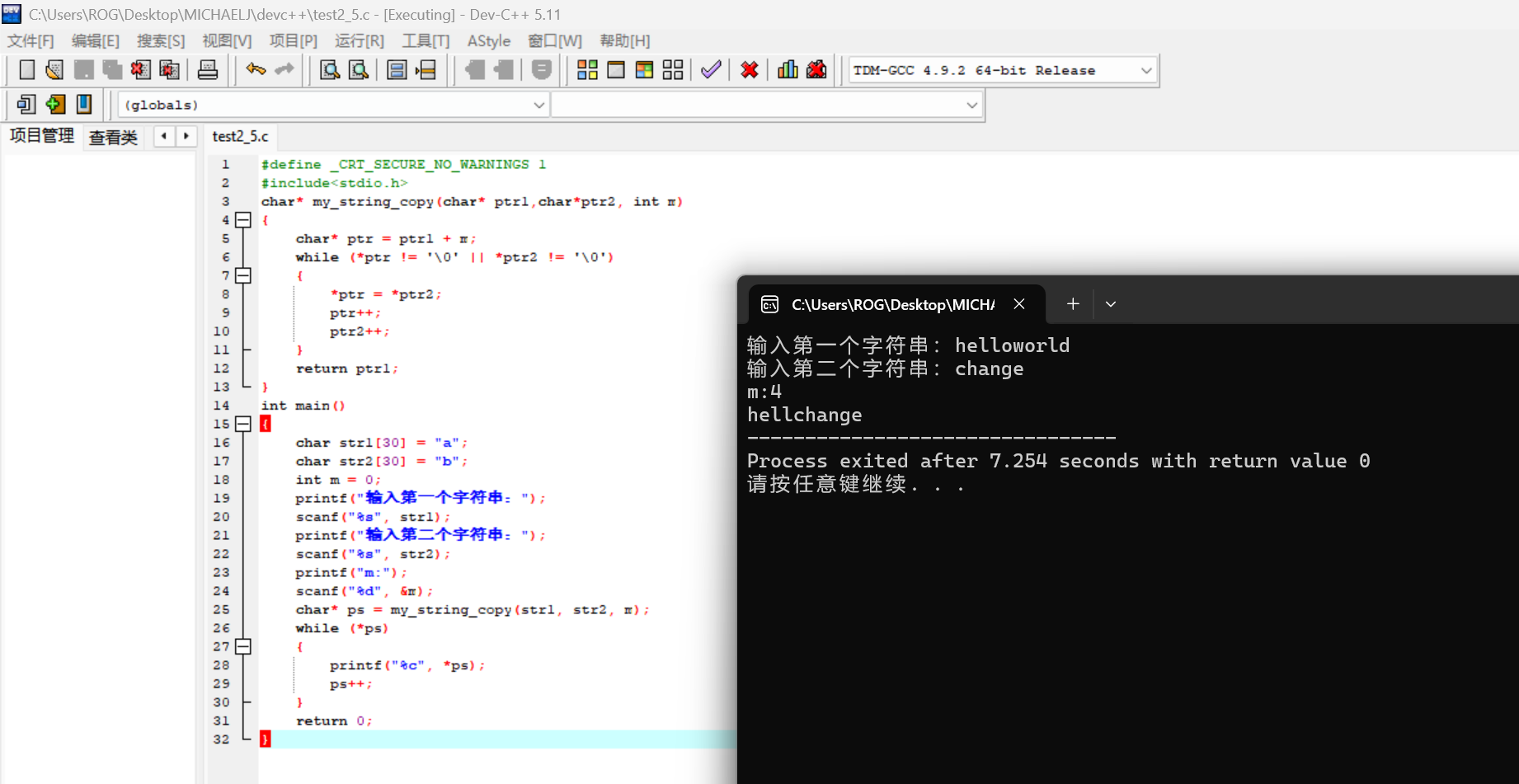Click the Save file toolbar icon
Image resolution: width=1519 pixels, height=784 pixels.
(x=83, y=70)
